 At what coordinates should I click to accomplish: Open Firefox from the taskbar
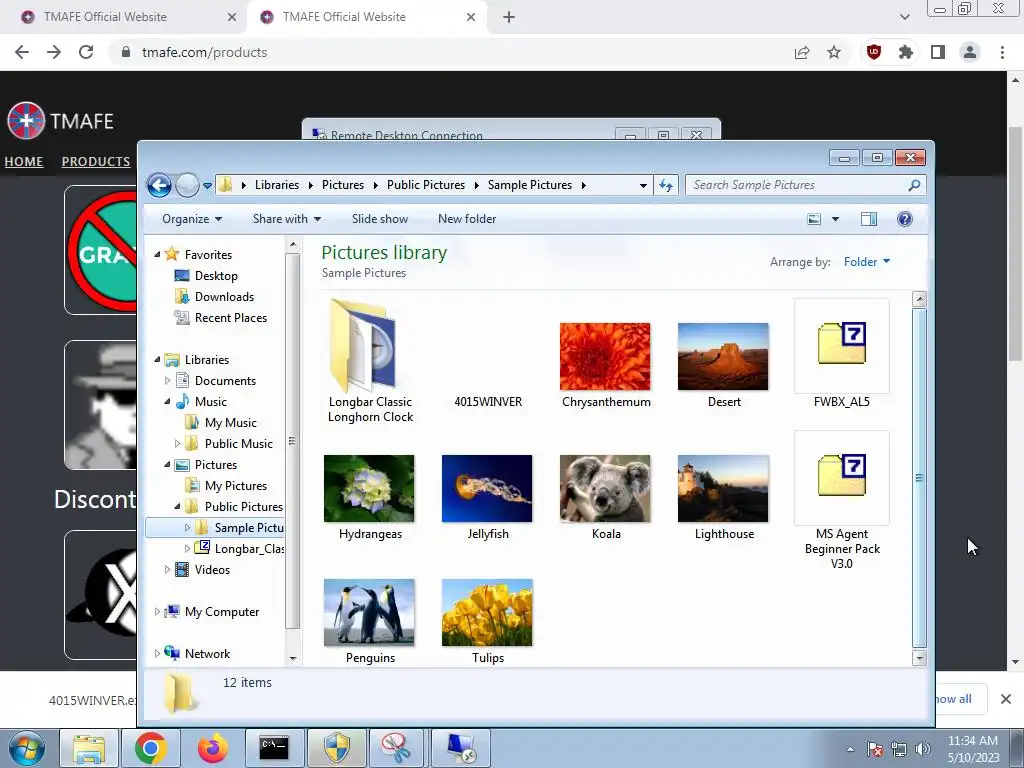pyautogui.click(x=212, y=748)
